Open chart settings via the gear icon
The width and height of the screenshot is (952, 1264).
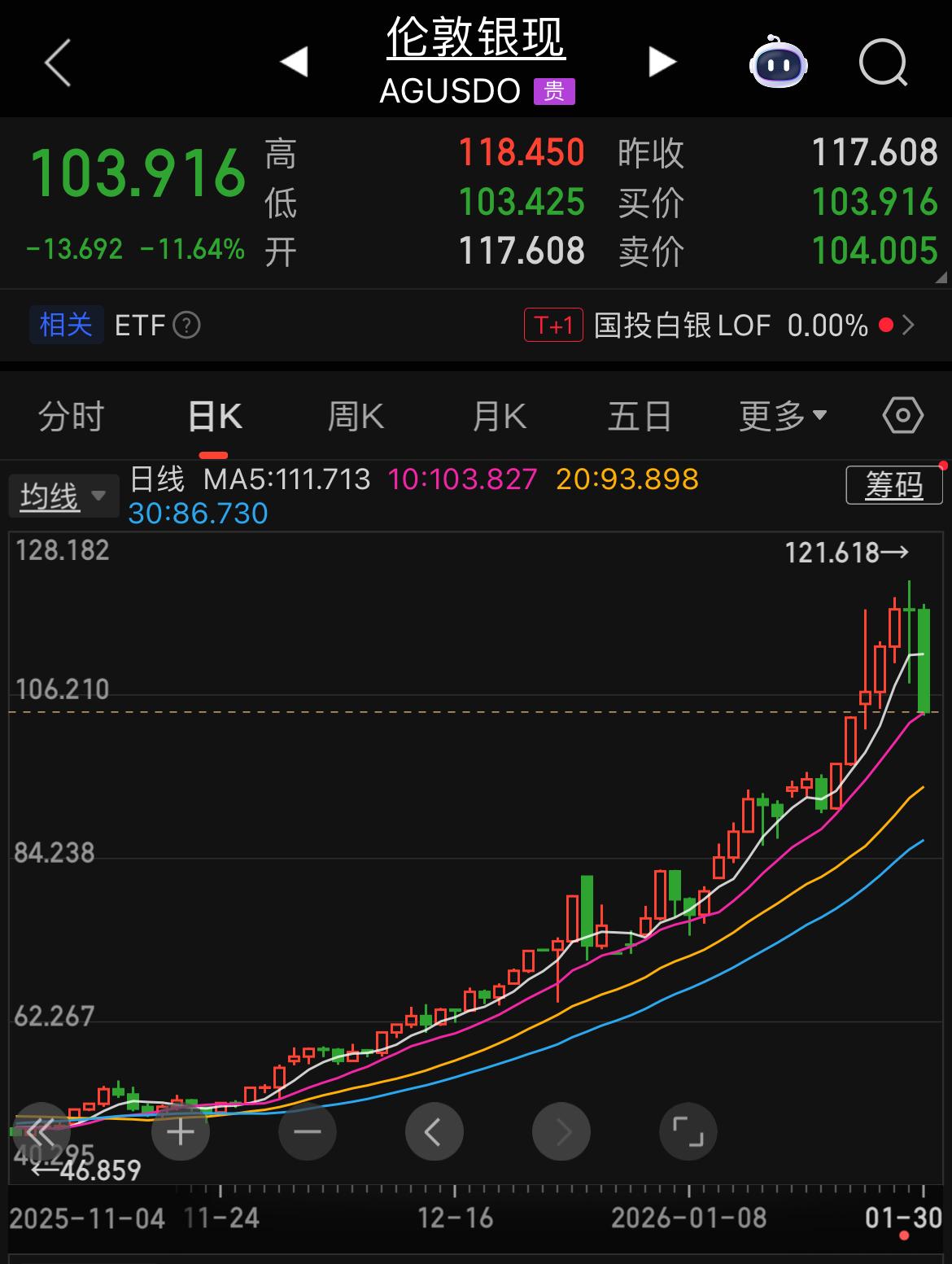[901, 415]
